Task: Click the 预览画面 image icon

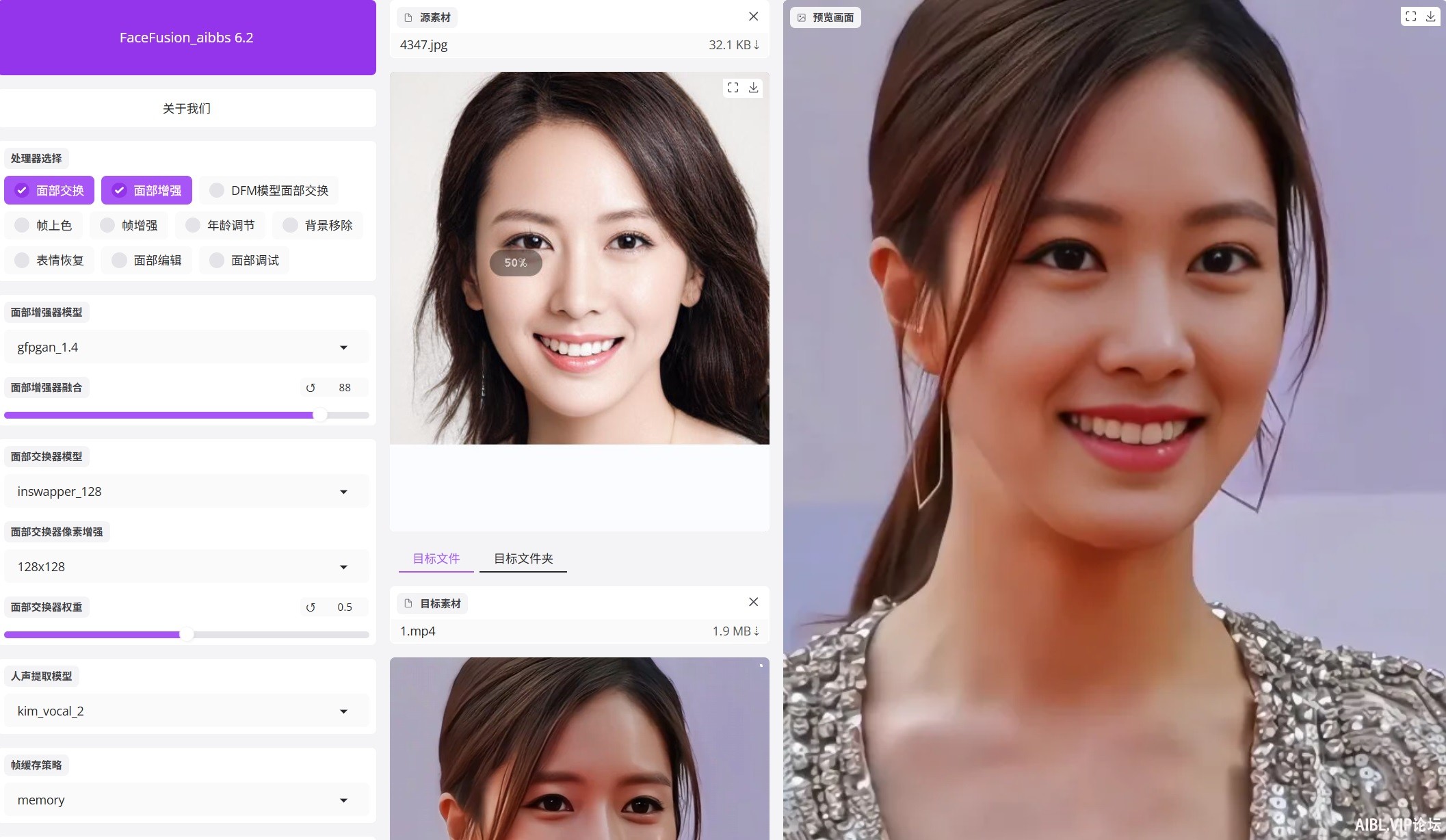Action: 802,18
